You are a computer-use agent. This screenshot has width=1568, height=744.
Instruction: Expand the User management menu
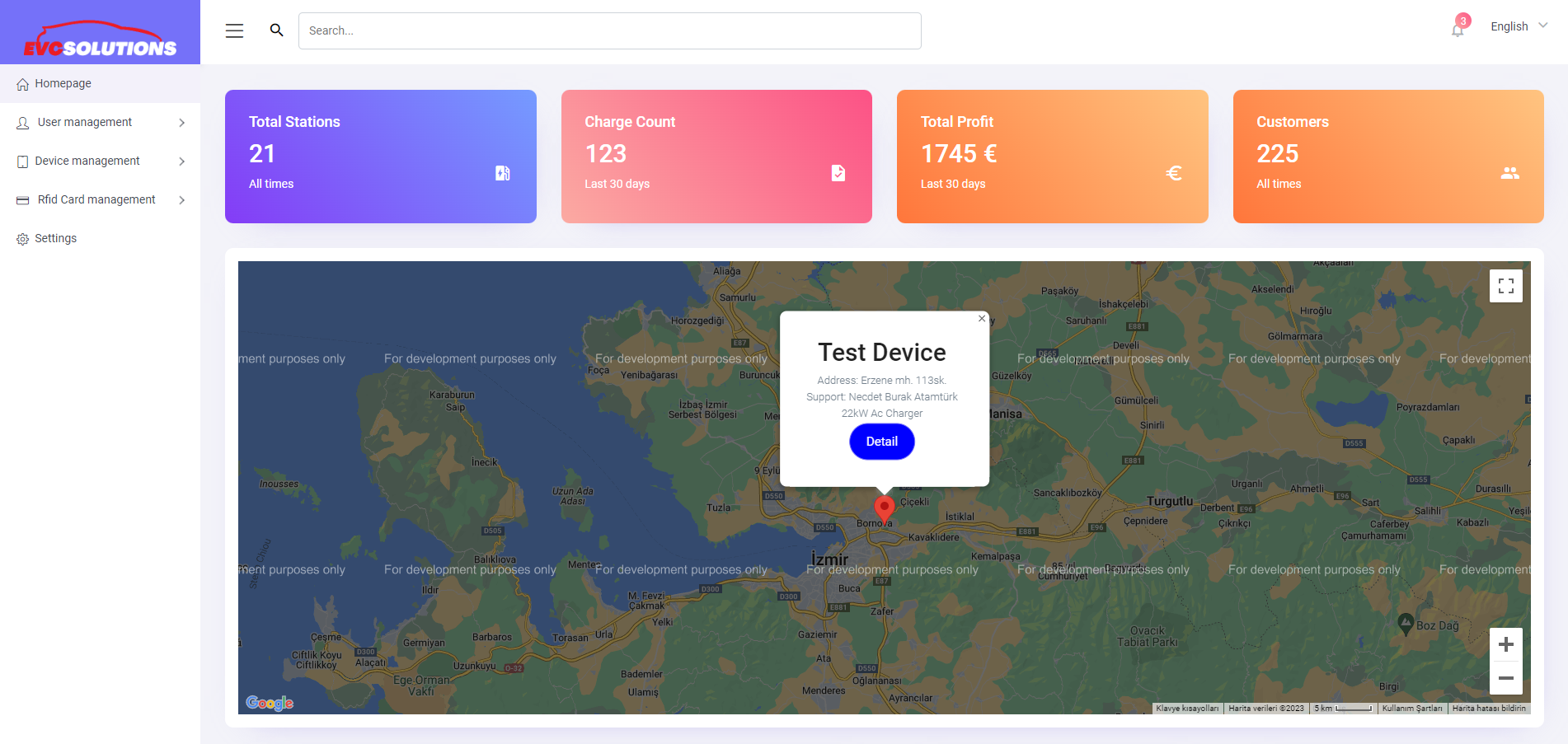point(100,122)
